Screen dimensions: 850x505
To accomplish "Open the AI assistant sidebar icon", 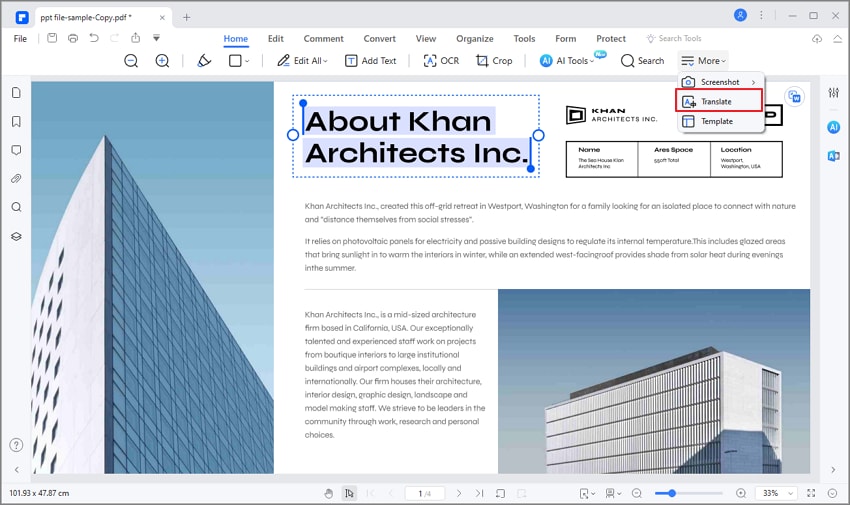I will click(834, 127).
